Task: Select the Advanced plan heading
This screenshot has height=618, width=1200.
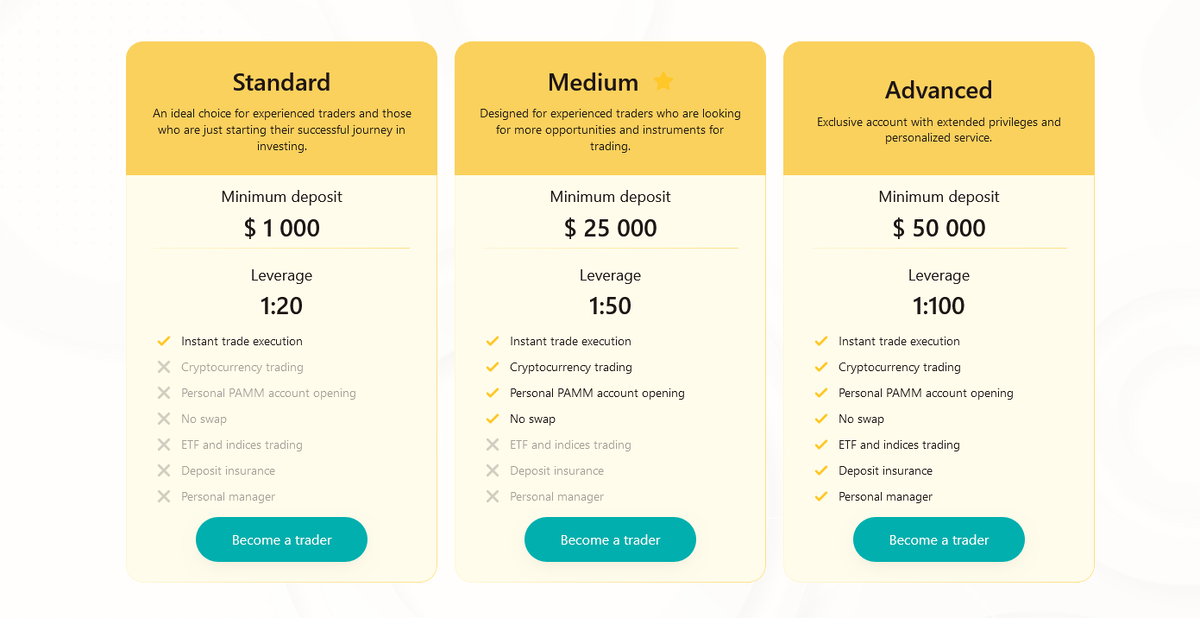Action: [939, 90]
